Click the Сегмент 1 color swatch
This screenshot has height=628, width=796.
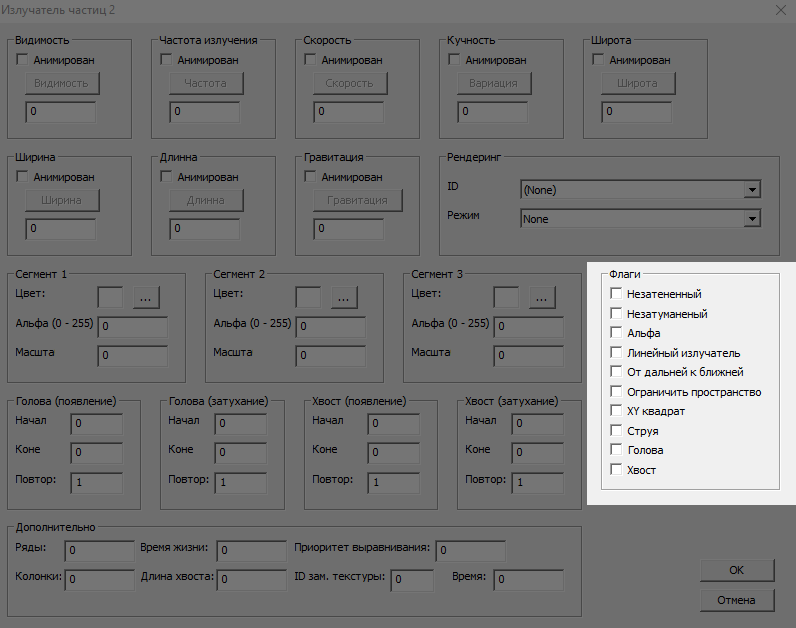(110, 298)
